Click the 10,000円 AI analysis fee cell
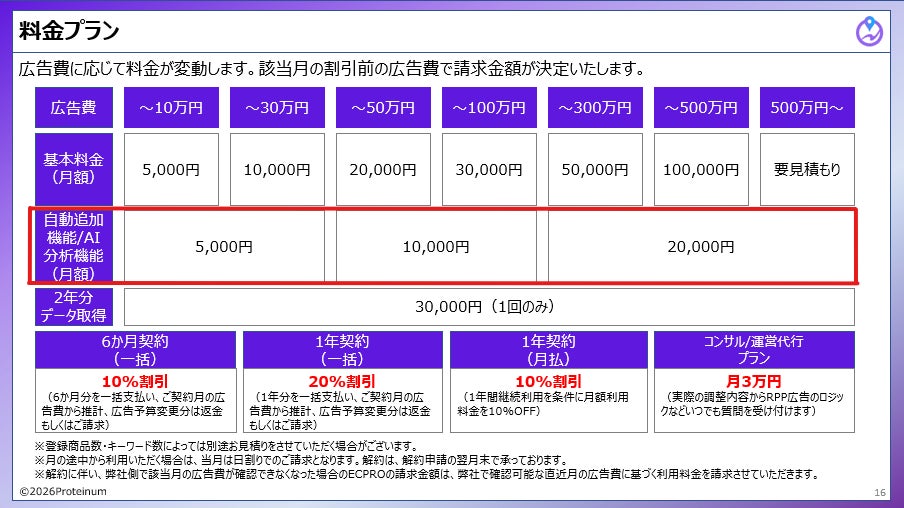The width and height of the screenshot is (904, 508). click(x=436, y=246)
